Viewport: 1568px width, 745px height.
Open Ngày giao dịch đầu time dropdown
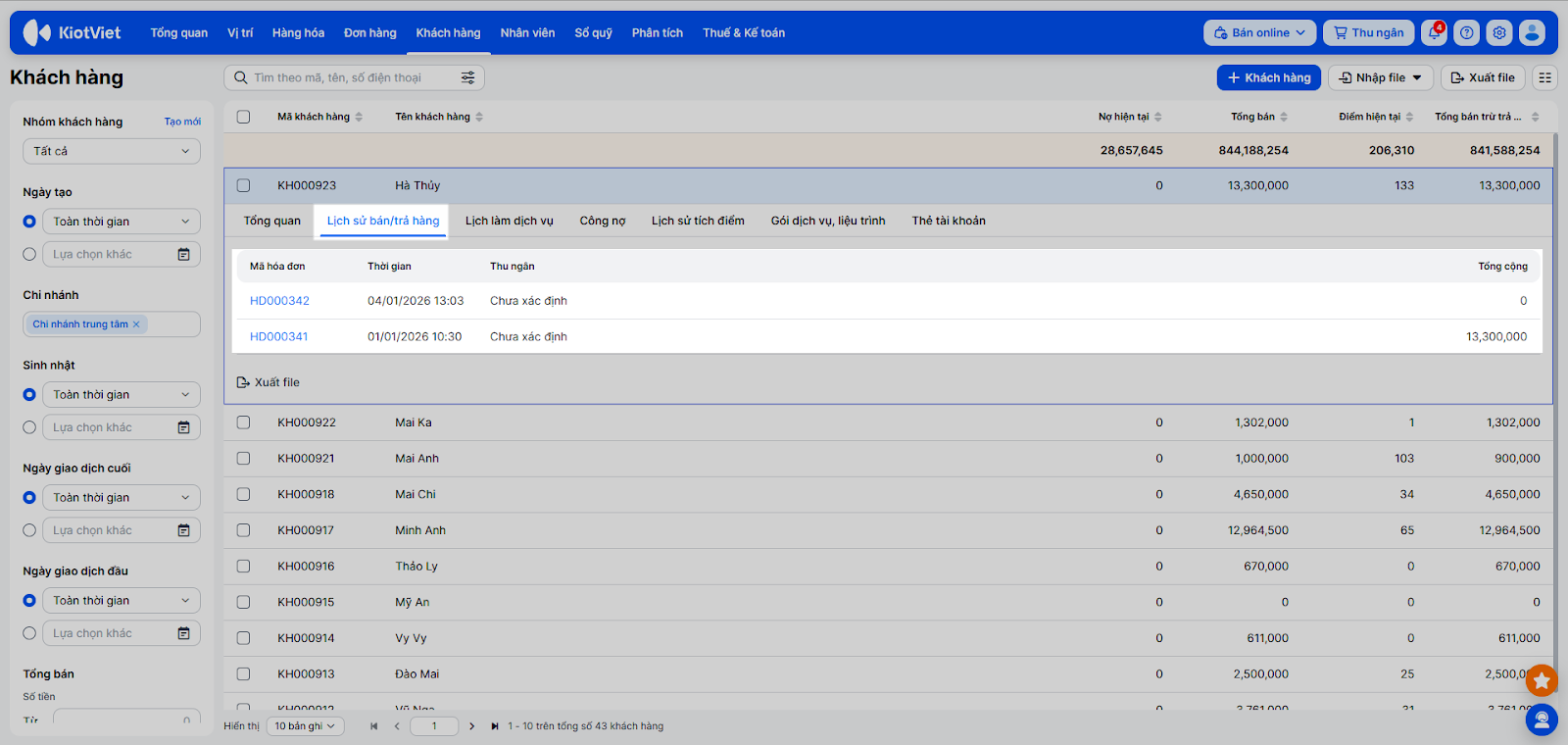(122, 601)
